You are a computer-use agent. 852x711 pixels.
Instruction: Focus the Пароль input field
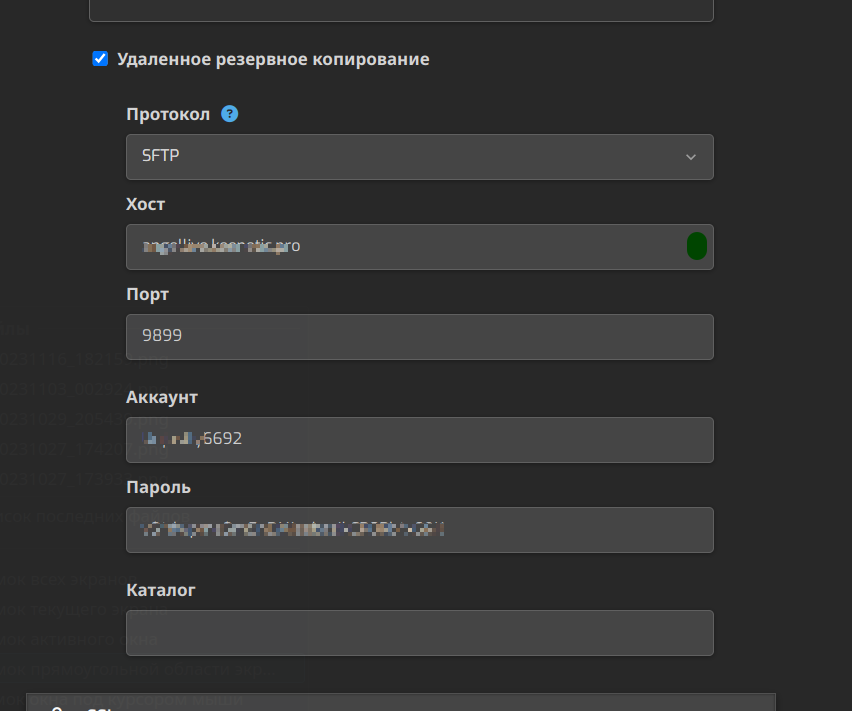(419, 530)
